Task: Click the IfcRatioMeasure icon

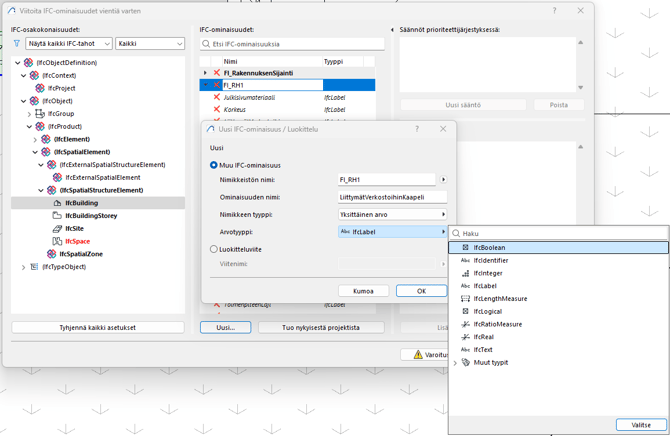Action: point(465,324)
